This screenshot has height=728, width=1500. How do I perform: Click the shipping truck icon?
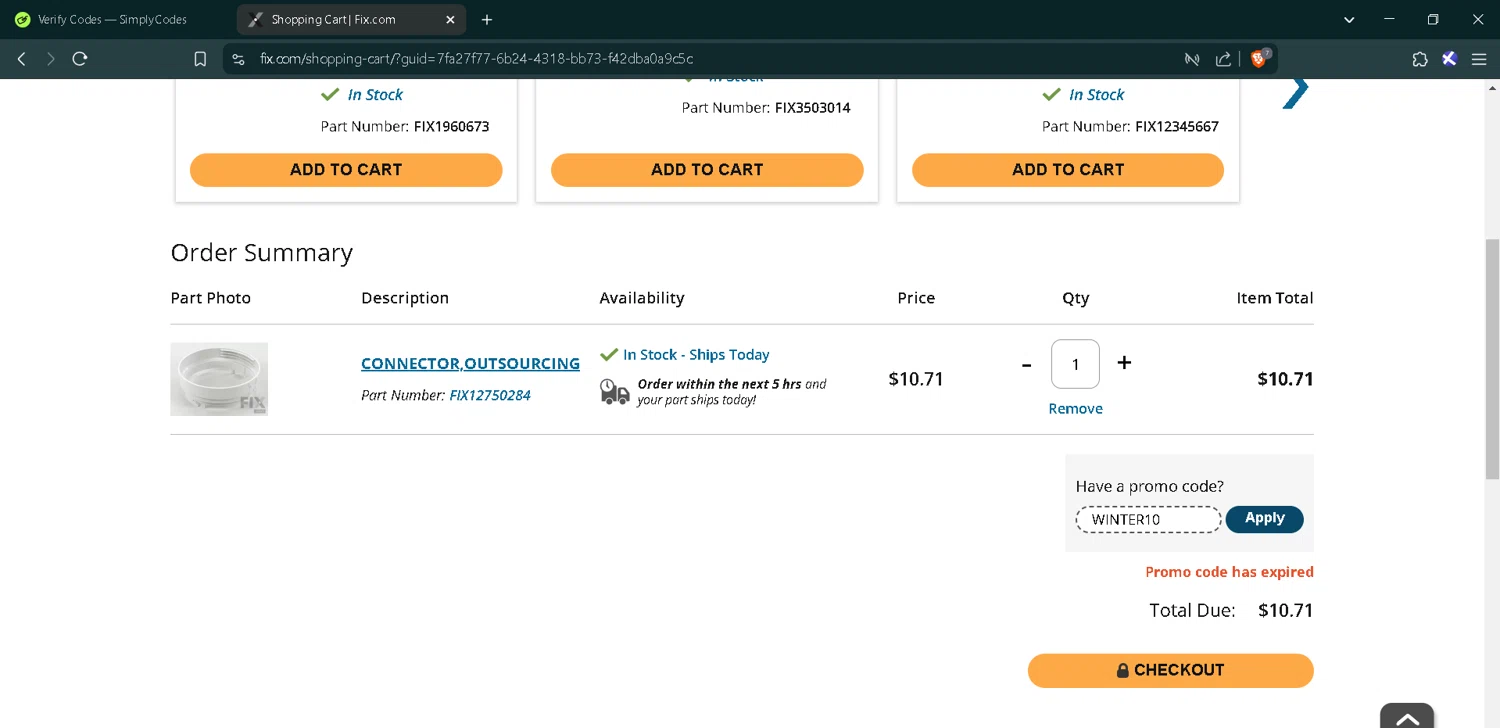(614, 391)
